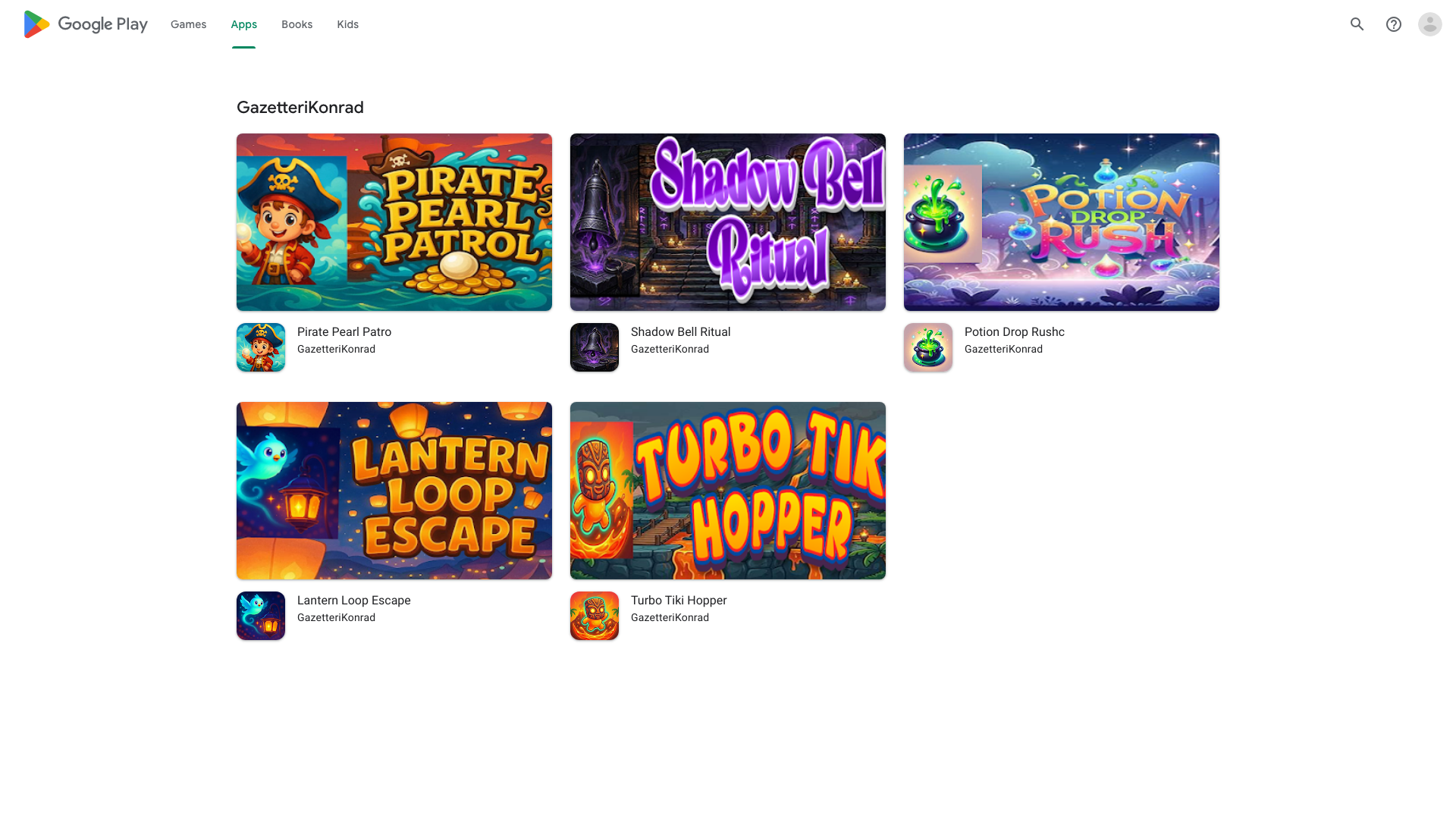Click the GazetteriKonrad page heading

point(300,108)
